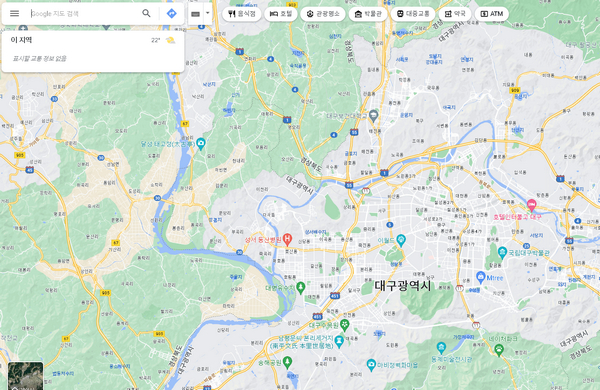Image resolution: width=600 pixels, height=390 pixels.
Task: Click the 대명유수지 park pin
Action: (x=301, y=287)
